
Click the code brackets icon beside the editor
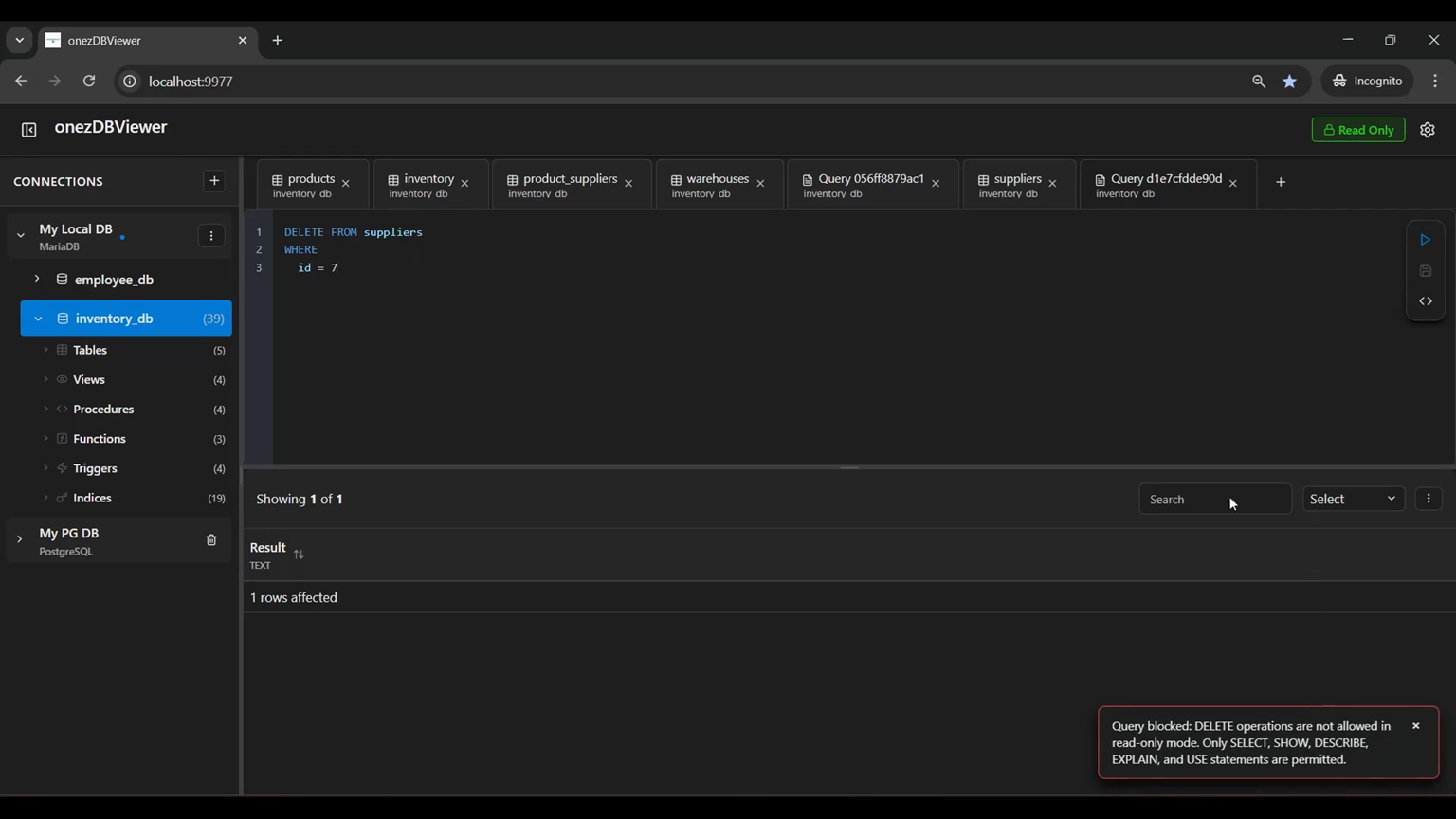click(1425, 300)
